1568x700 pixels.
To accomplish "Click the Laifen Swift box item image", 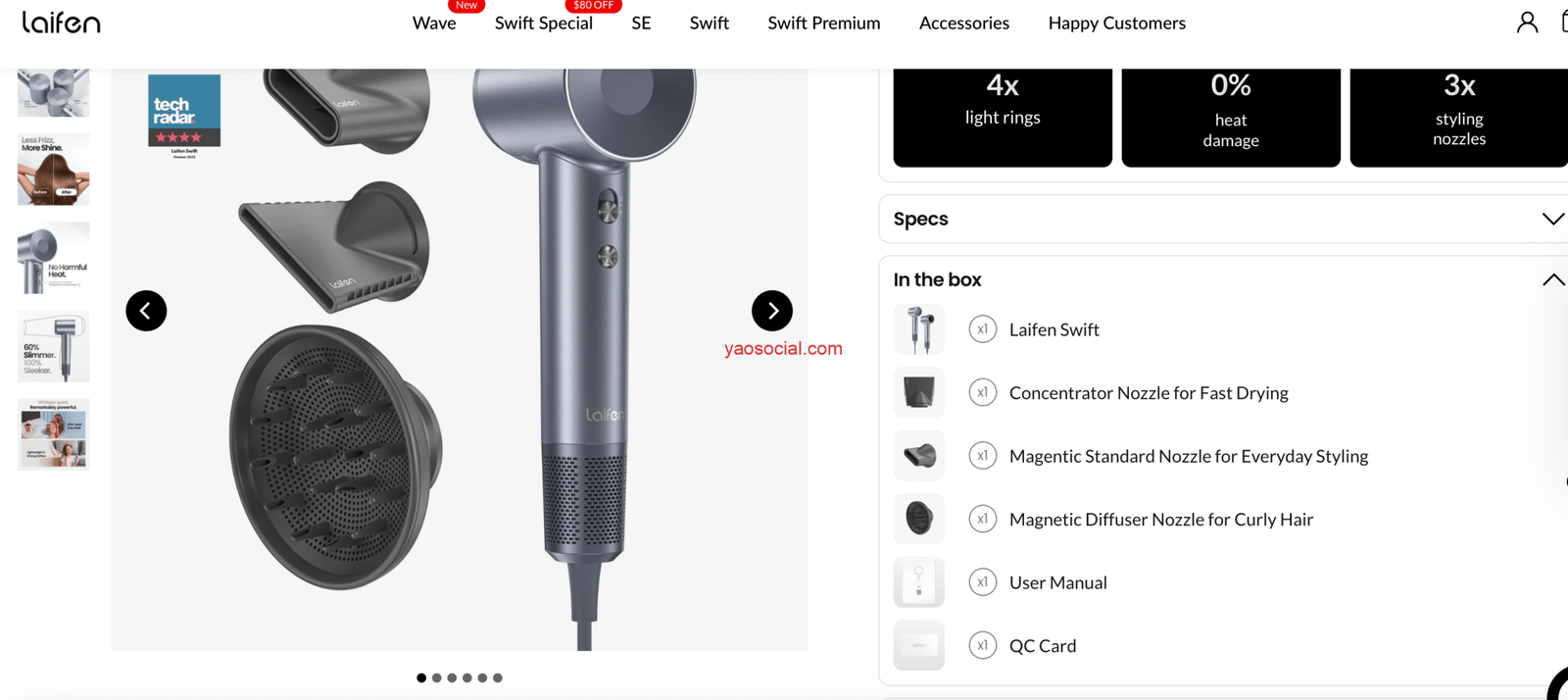I will (x=919, y=329).
